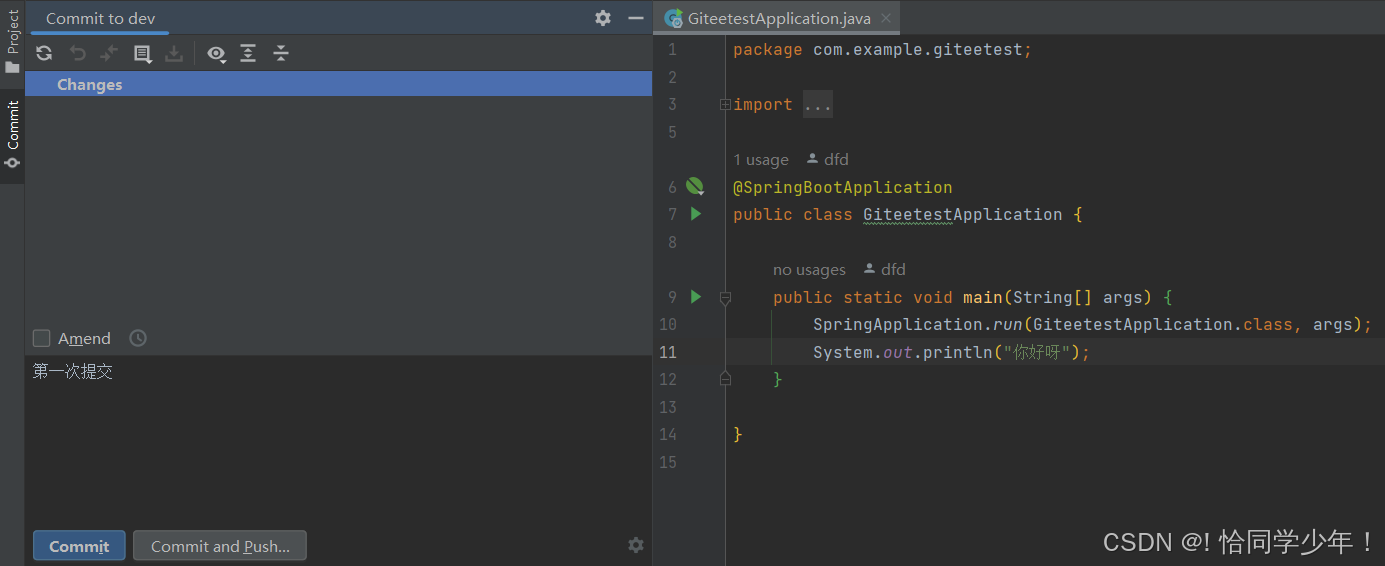Click the "你好呀" string literal
This screenshot has height=566, width=1385.
coord(1037,352)
